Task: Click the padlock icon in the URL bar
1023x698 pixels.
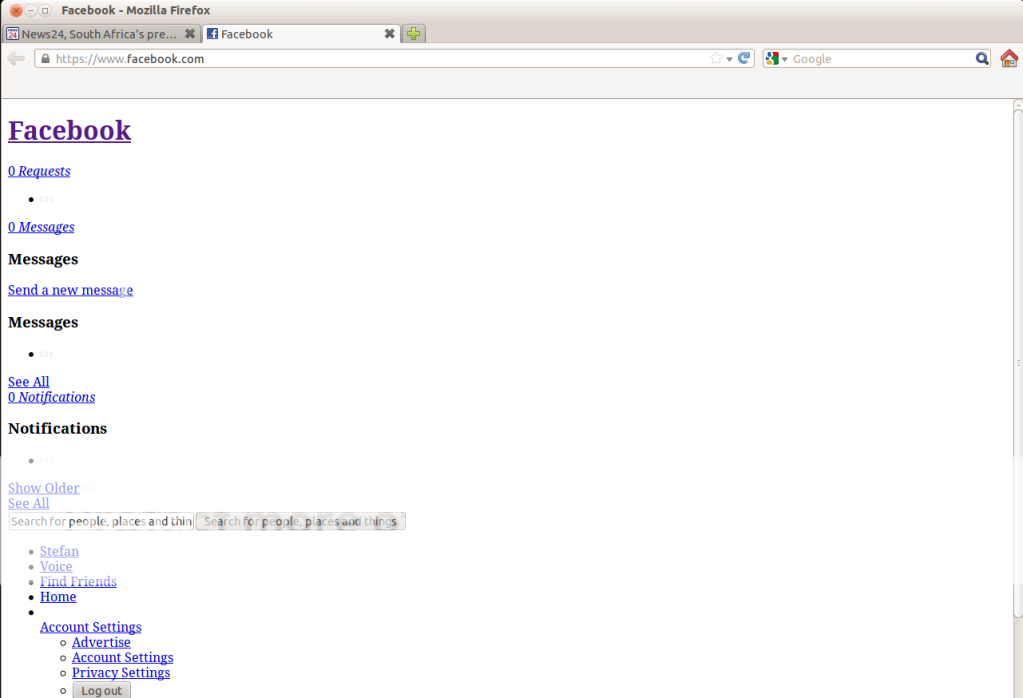Action: click(x=44, y=59)
